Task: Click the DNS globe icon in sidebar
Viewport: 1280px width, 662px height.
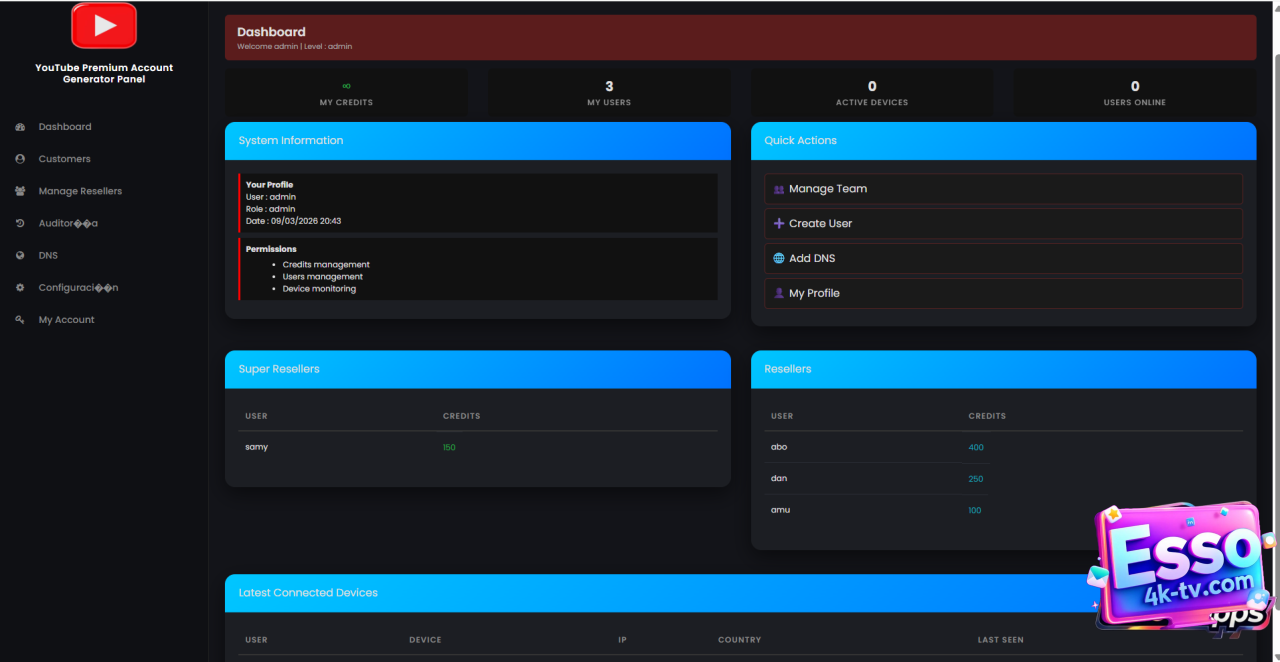Action: tap(20, 255)
